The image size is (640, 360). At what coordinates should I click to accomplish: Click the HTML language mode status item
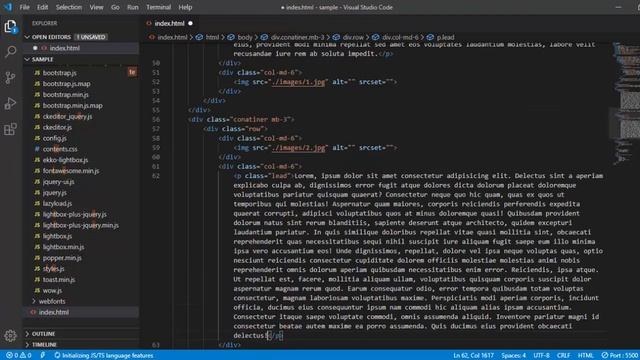click(585, 356)
